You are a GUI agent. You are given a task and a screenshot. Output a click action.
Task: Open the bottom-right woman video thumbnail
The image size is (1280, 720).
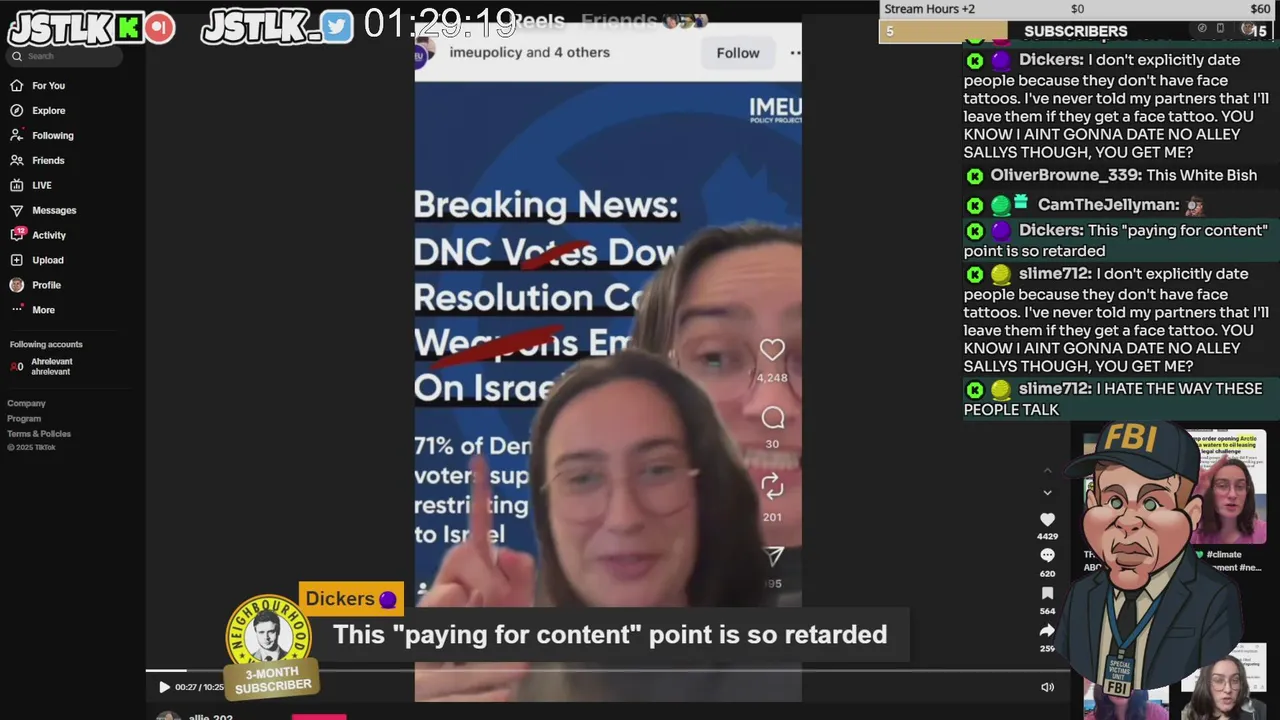tap(1225, 682)
